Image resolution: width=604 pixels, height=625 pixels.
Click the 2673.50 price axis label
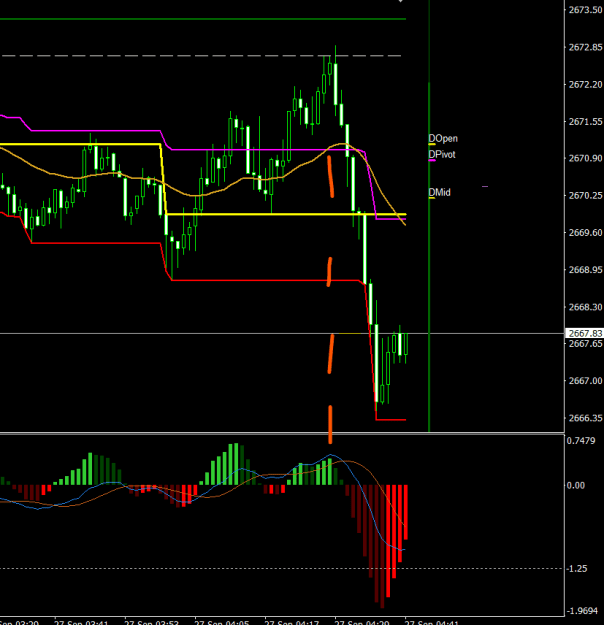585,10
